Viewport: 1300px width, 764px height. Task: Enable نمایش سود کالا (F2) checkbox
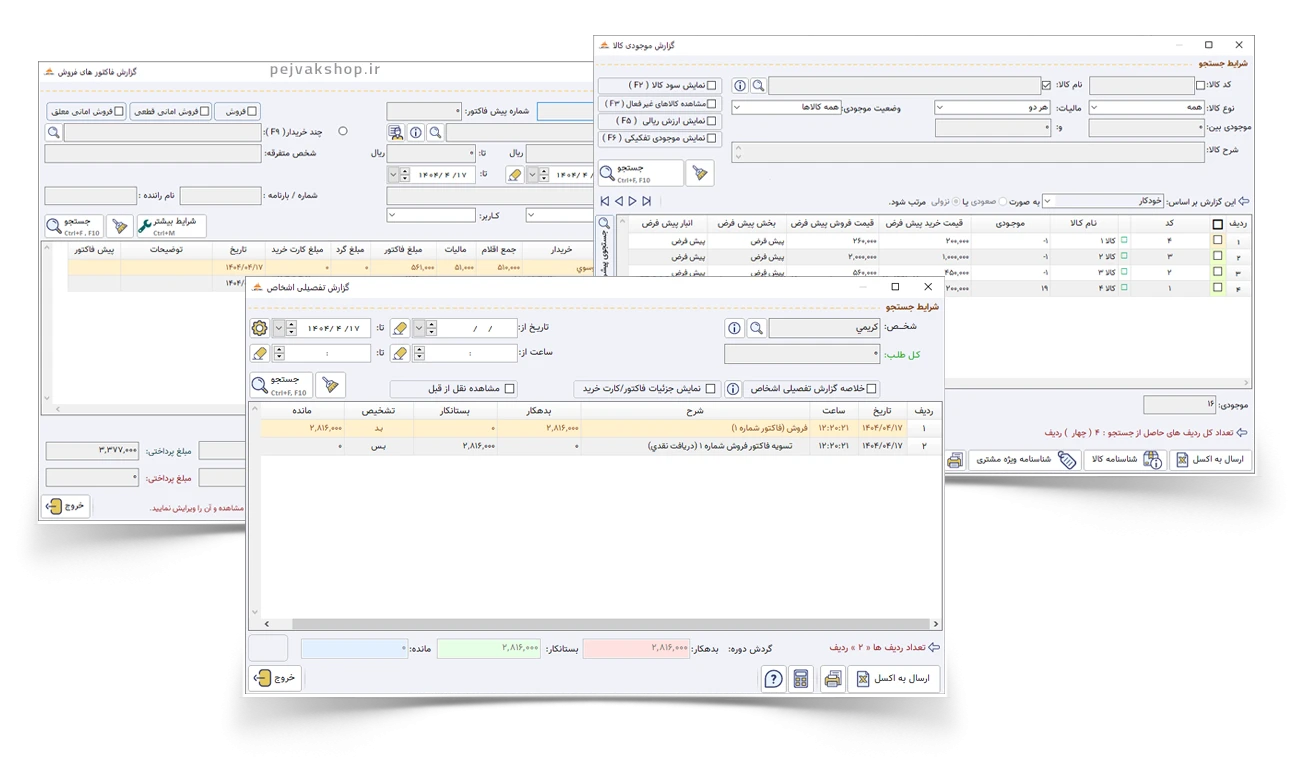coord(712,86)
